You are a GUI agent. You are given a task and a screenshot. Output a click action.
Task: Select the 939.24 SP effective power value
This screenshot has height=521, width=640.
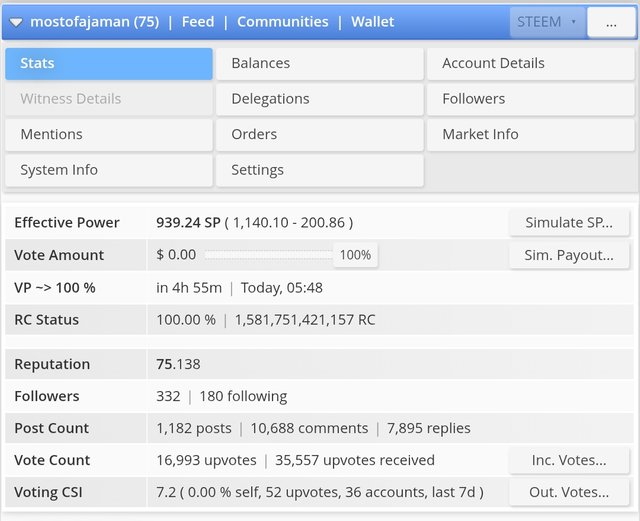188,223
